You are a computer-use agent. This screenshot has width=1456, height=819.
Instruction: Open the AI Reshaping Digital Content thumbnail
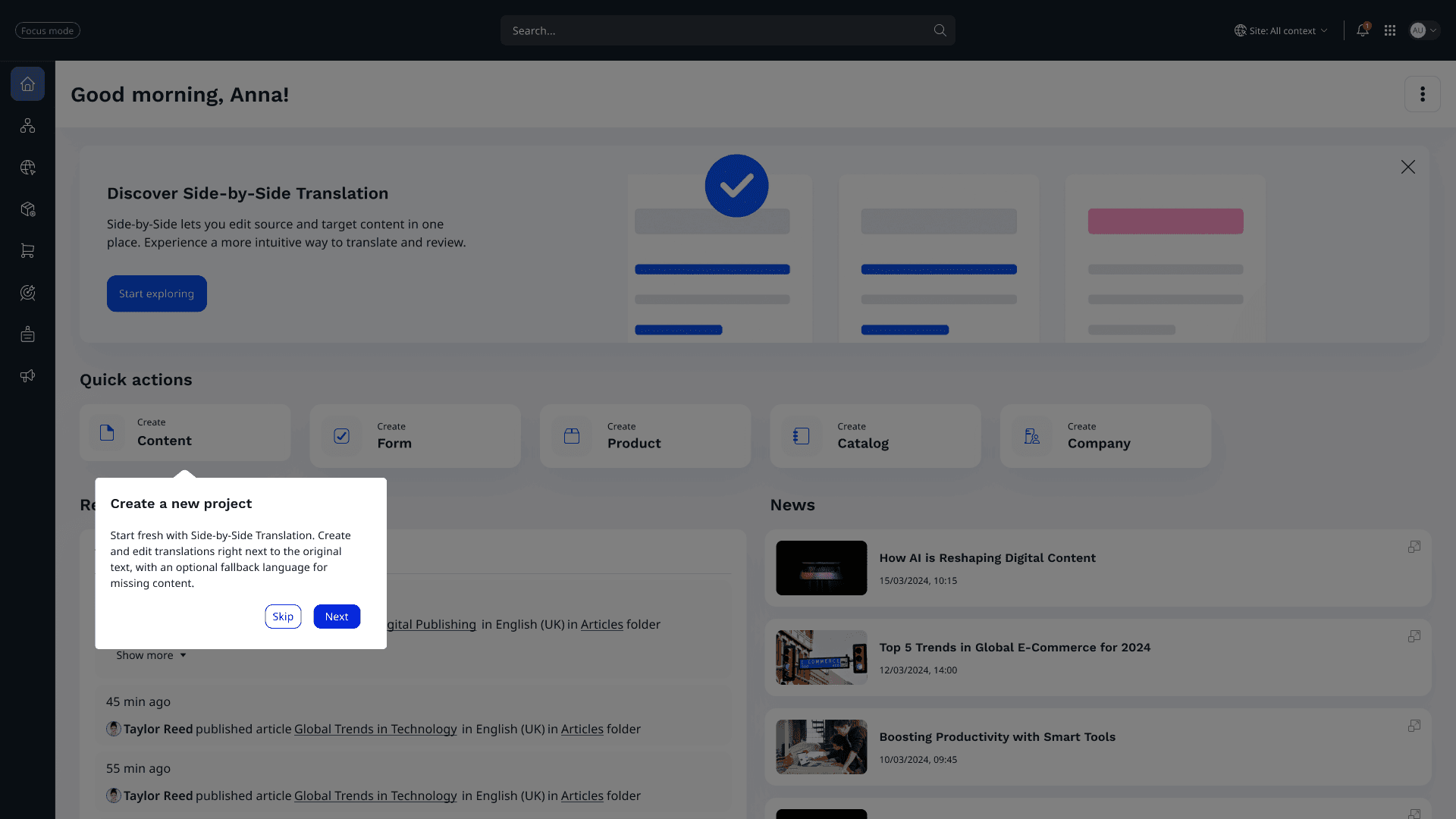click(x=821, y=568)
